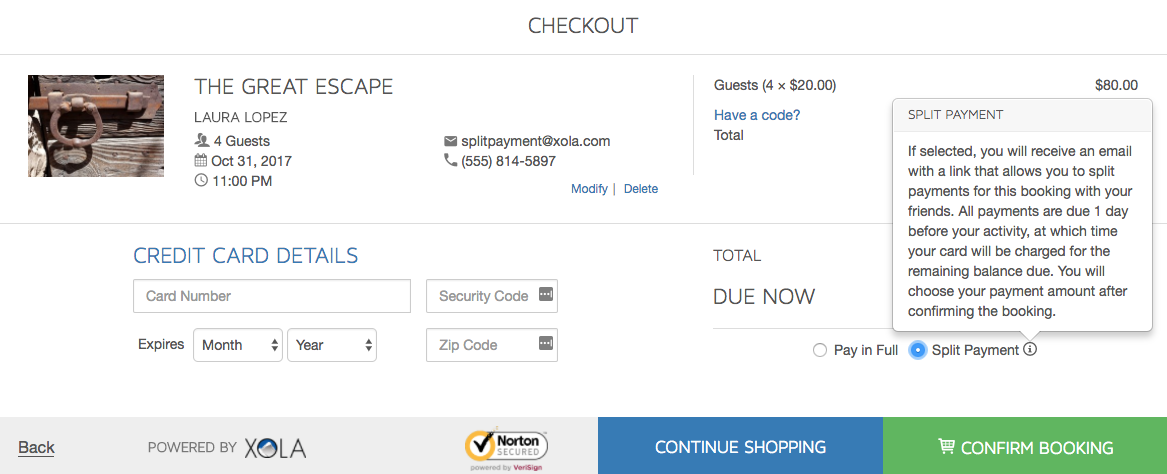This screenshot has height=474, width=1167.
Task: Open the expiration Year dropdown
Action: coord(332,345)
